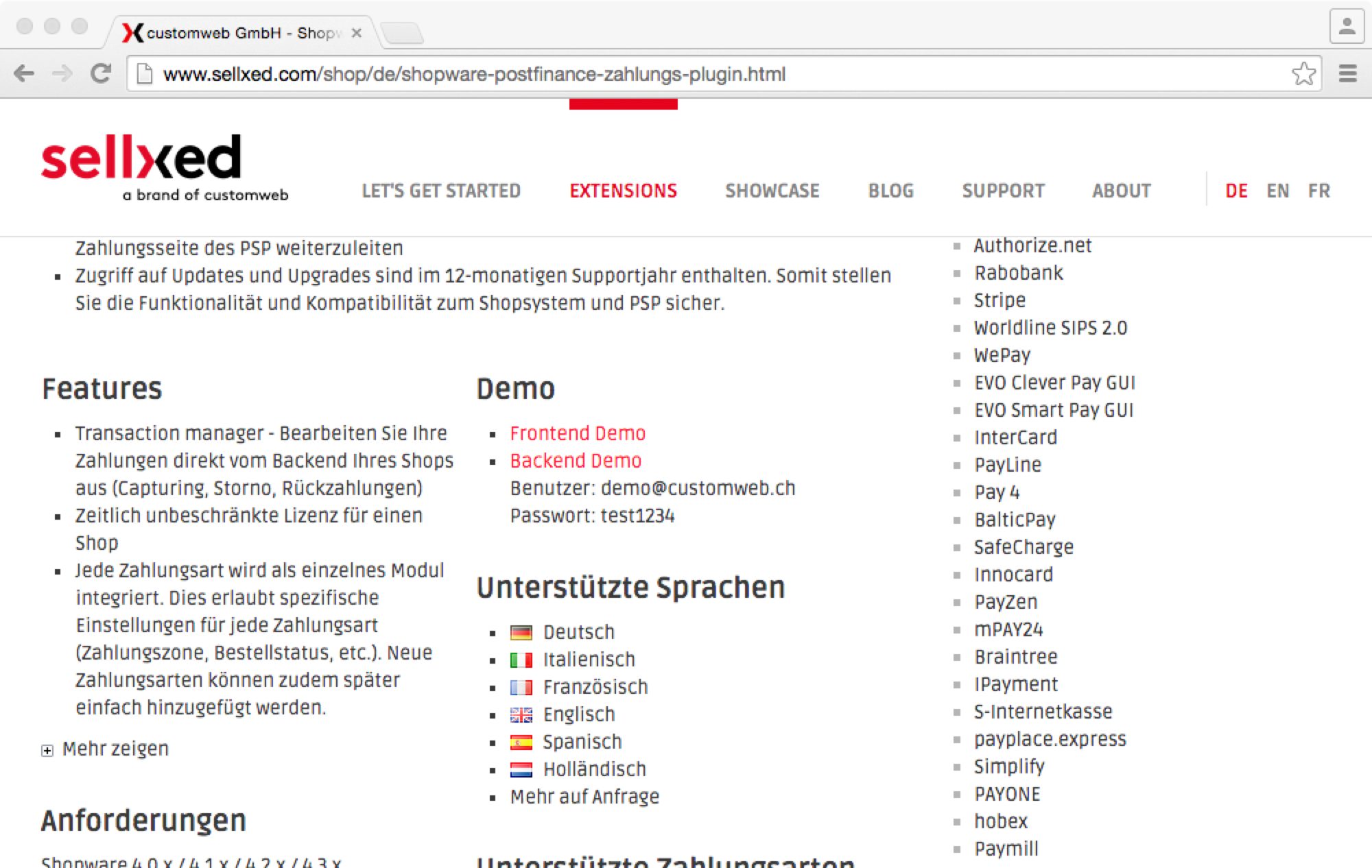The image size is (1372, 868).
Task: Bookmark the page with the star icon
Action: [1303, 73]
